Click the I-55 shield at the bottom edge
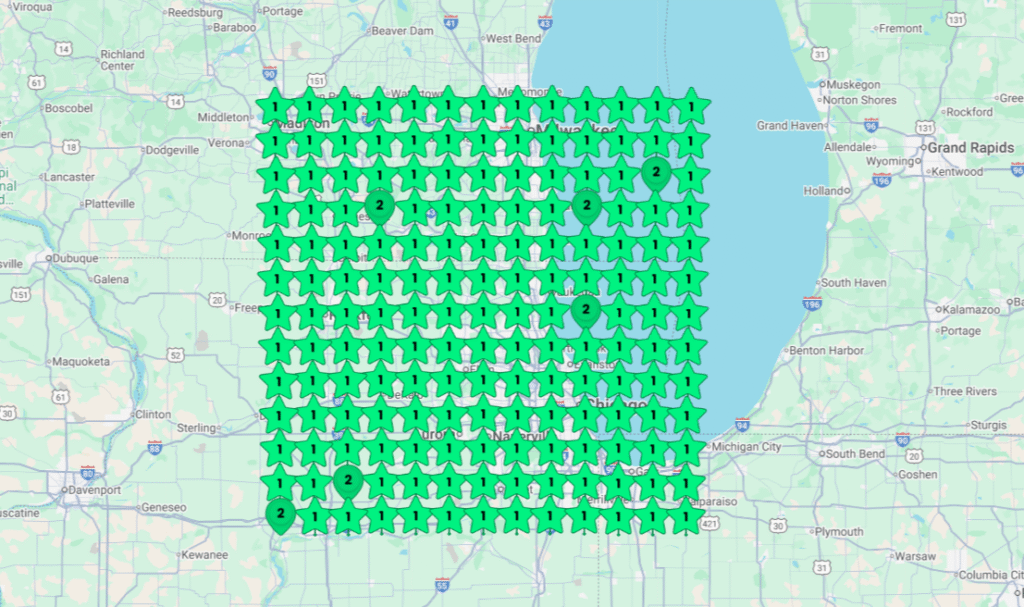The image size is (1024, 607). point(442,586)
